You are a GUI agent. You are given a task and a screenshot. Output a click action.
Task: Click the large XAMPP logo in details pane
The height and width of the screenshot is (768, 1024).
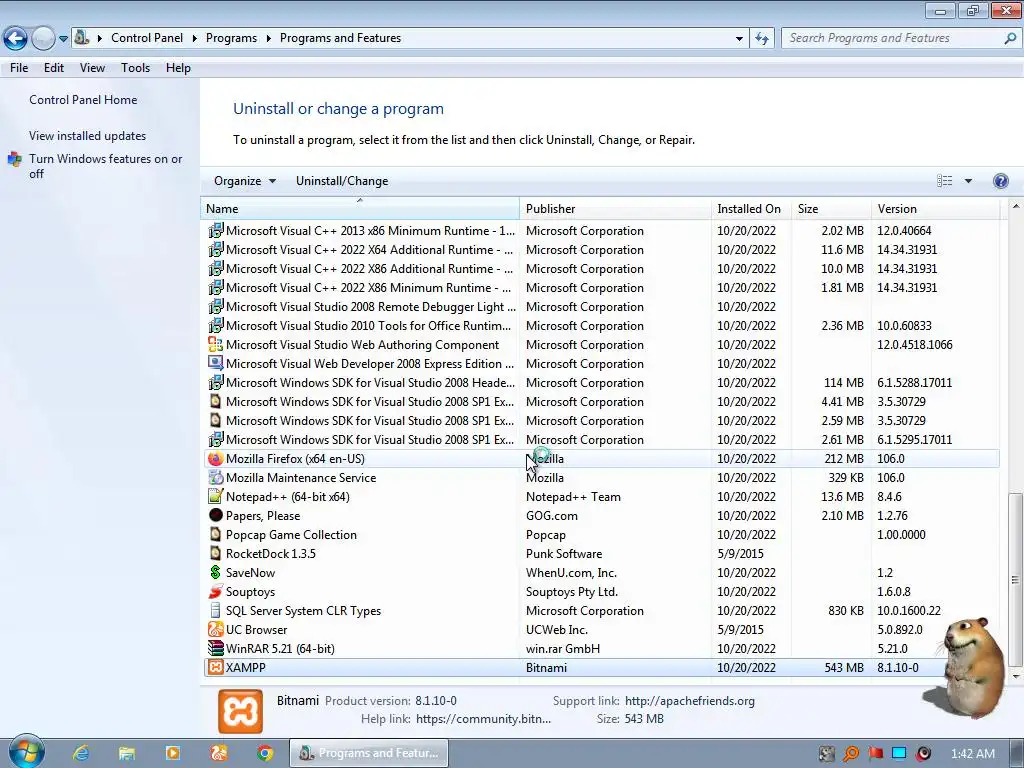click(x=240, y=711)
